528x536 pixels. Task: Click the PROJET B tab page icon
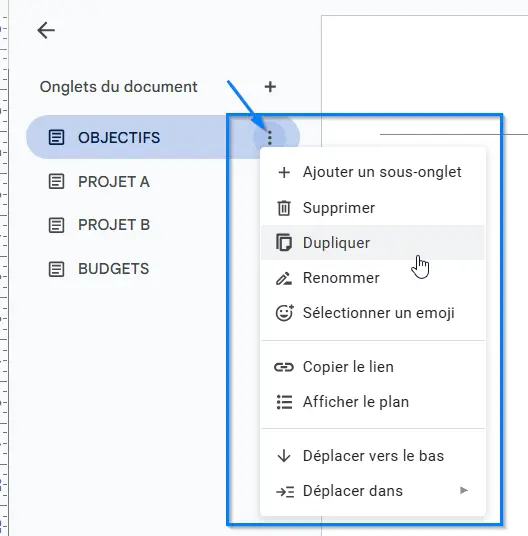point(56,225)
